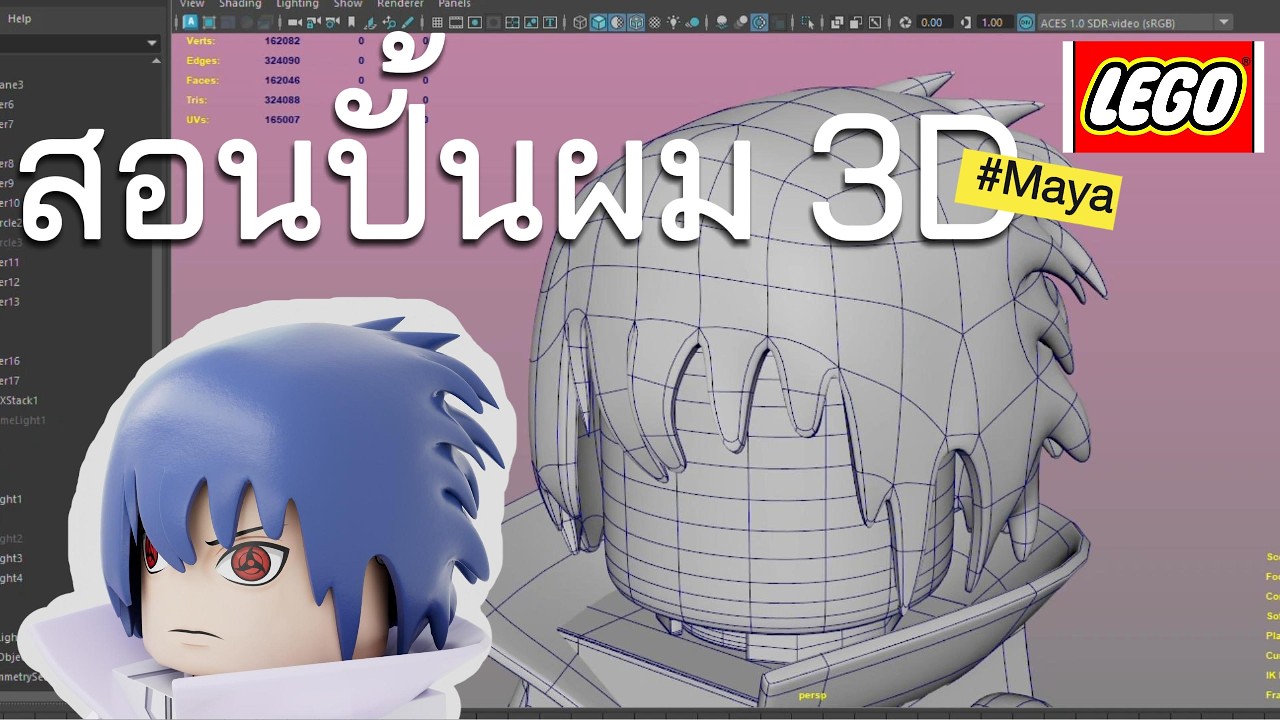Select the Outliner item ending in 'meLight1'
Viewport: 1280px width, 720px height.
(x=23, y=420)
